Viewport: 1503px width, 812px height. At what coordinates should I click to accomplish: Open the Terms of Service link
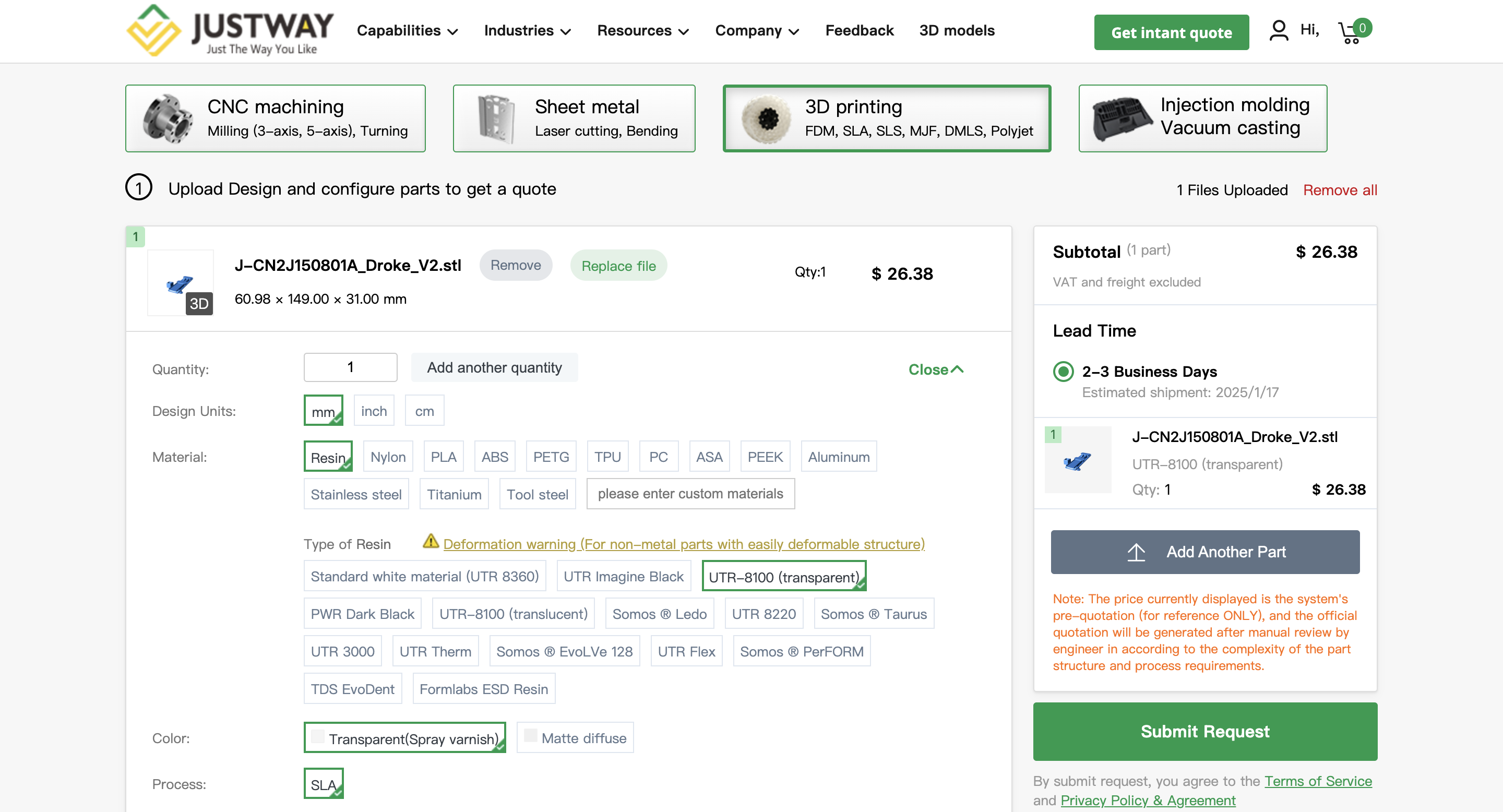pos(1318,781)
